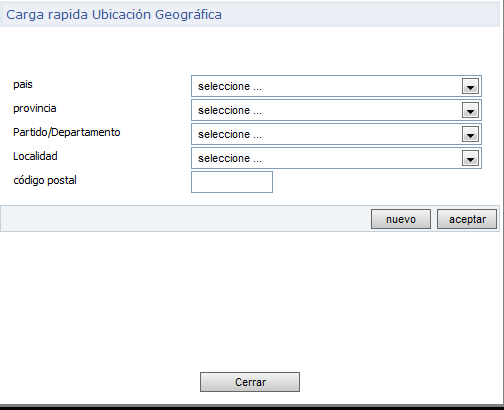This screenshot has height=410, width=504.
Task: Open the pais dropdown list
Action: pyautogui.click(x=336, y=86)
